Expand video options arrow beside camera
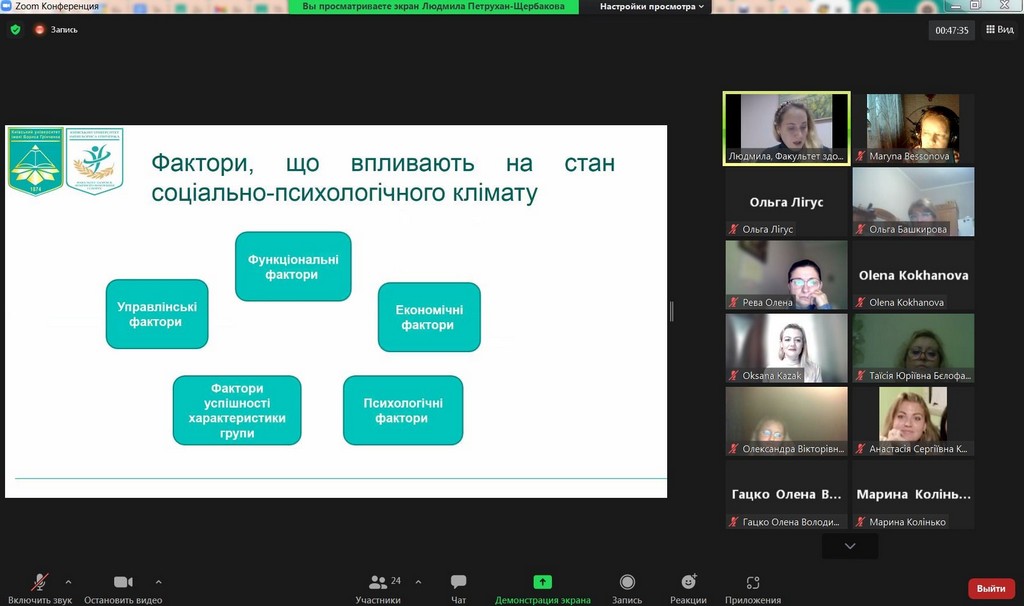The width and height of the screenshot is (1024, 606). coord(158,581)
